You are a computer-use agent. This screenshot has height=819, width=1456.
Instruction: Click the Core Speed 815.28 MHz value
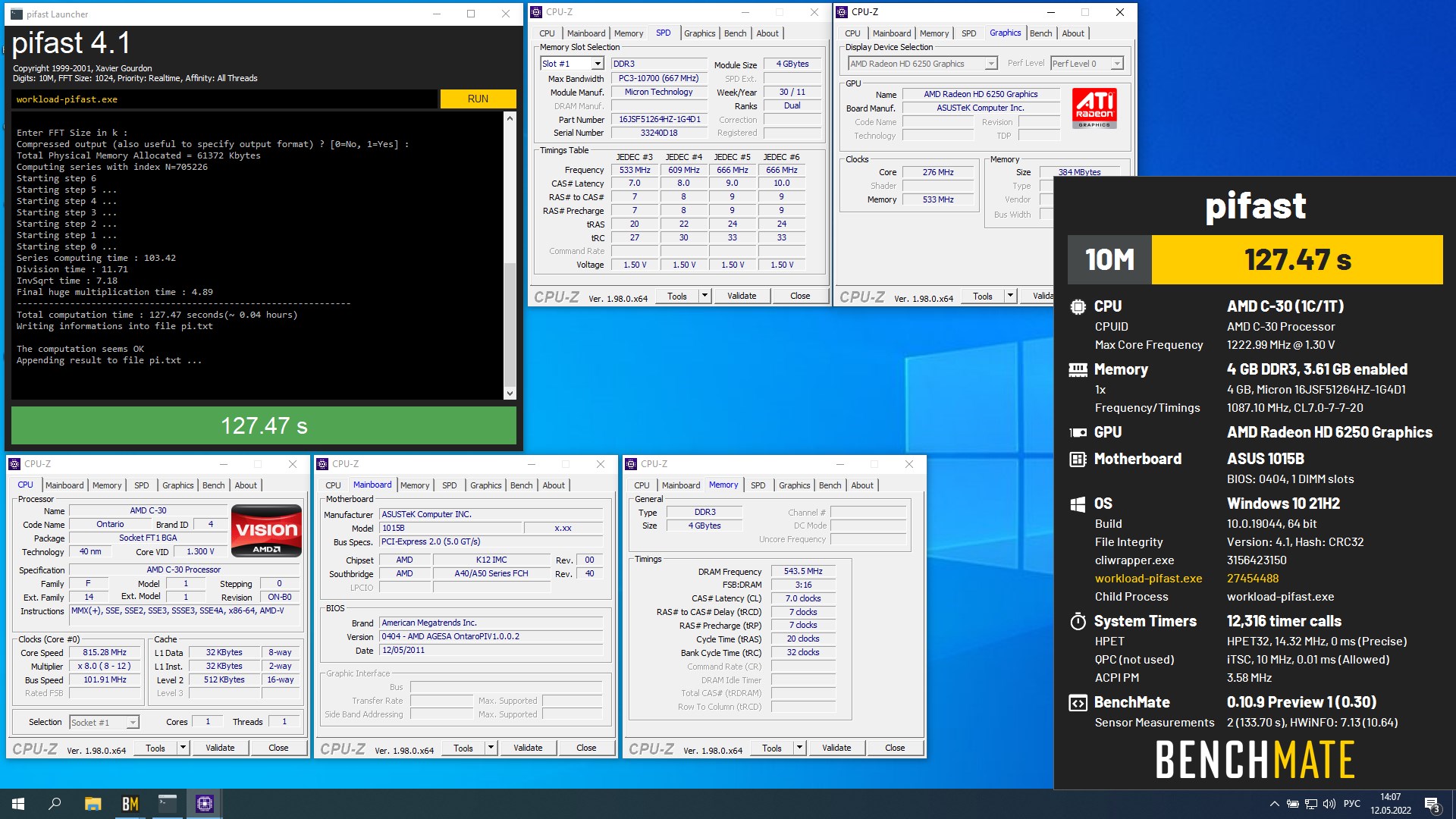pos(105,652)
